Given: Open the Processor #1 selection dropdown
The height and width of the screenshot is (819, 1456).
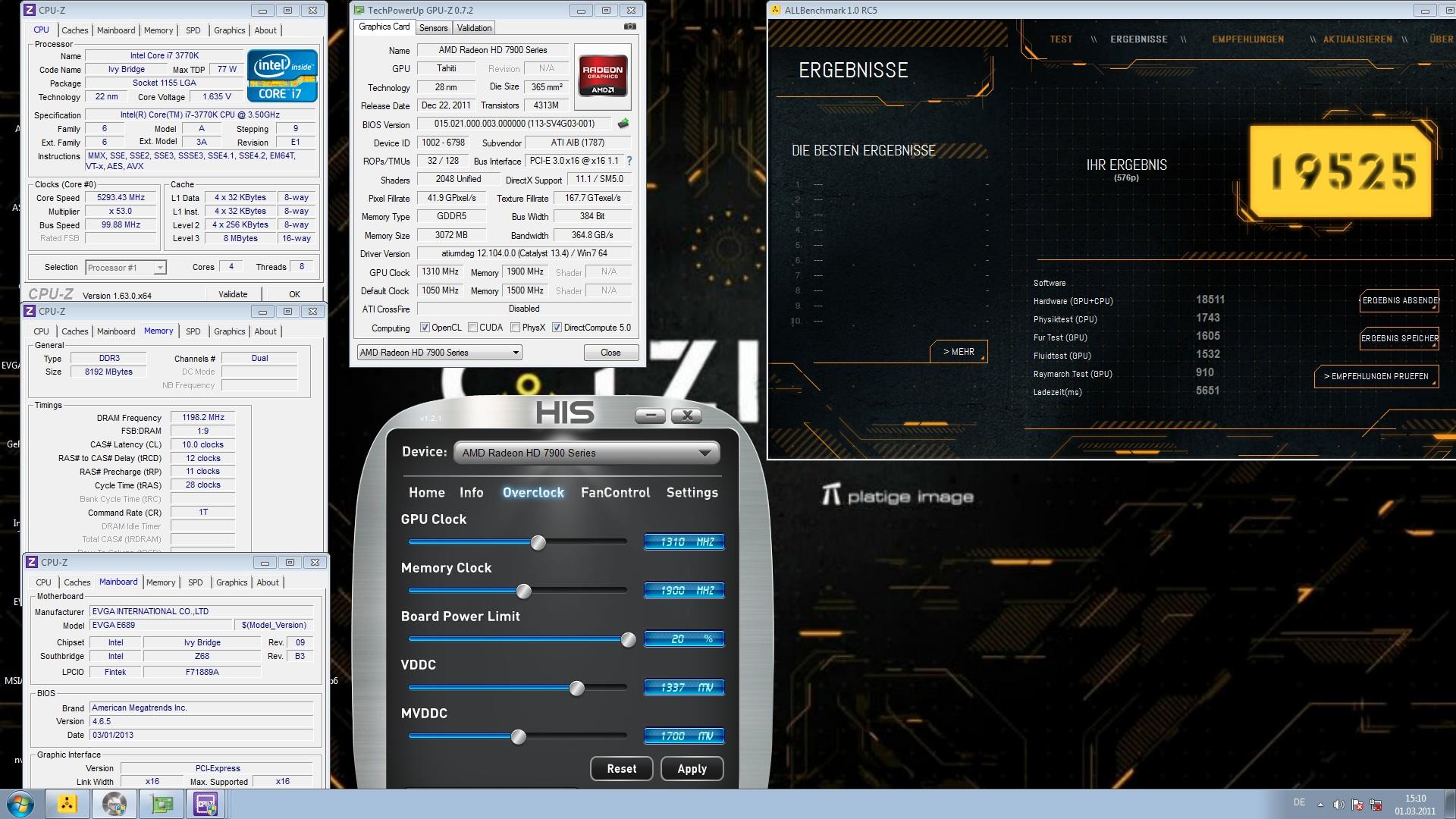Looking at the screenshot, I should point(126,267).
